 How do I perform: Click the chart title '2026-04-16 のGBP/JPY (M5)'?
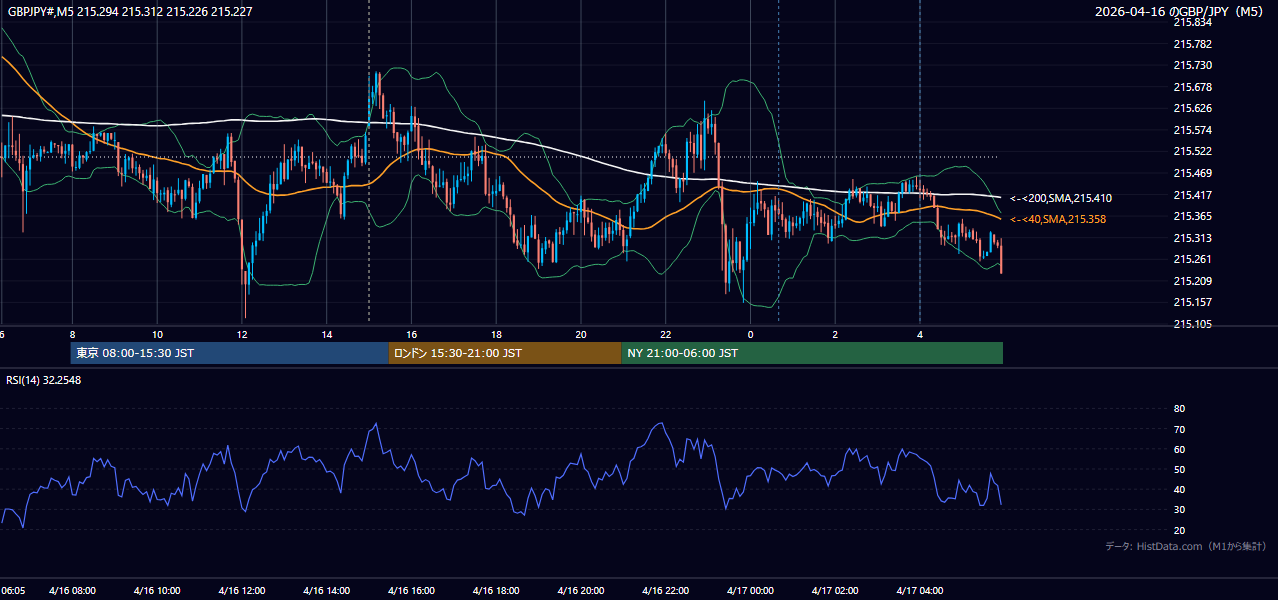point(1181,11)
